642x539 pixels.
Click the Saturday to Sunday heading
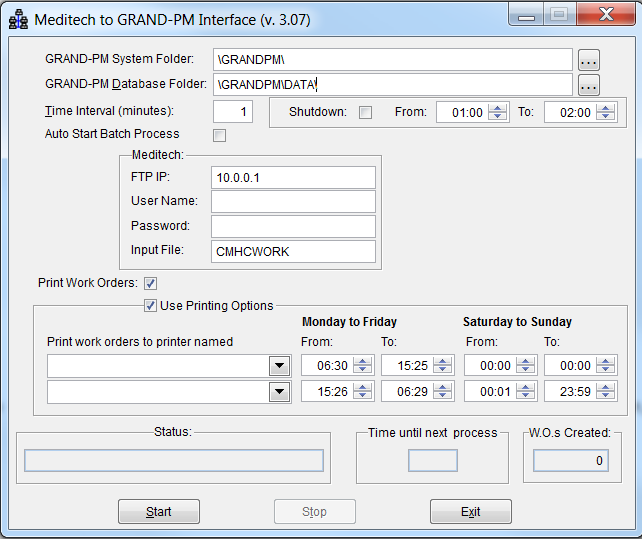coord(517,322)
